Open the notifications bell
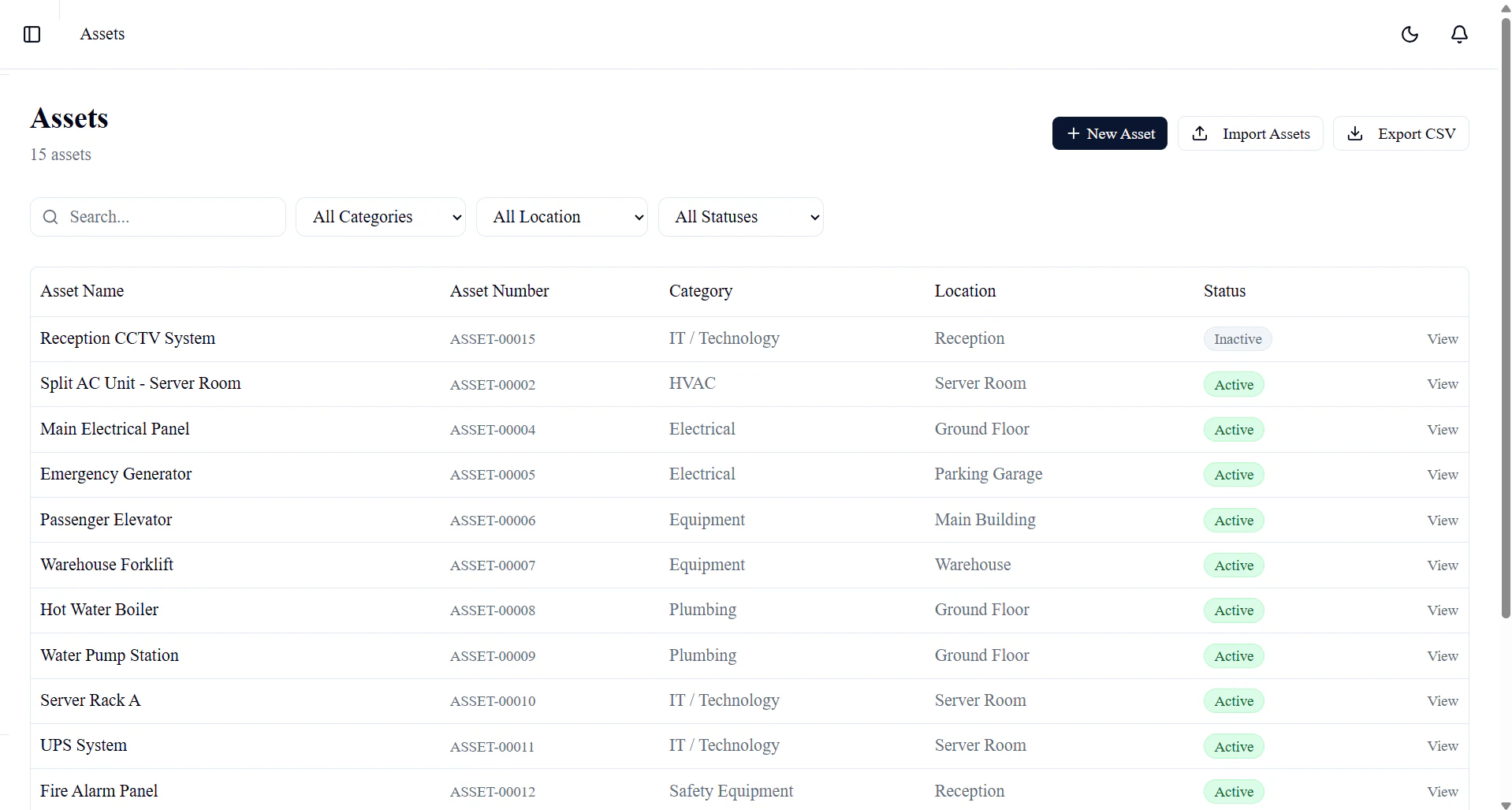This screenshot has height=810, width=1512. 1458,34
